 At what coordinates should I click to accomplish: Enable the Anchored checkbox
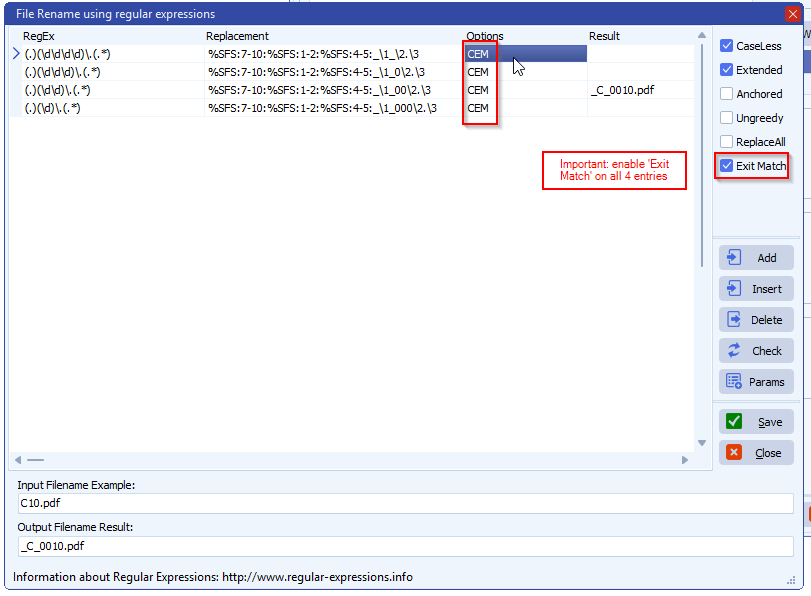pos(726,94)
